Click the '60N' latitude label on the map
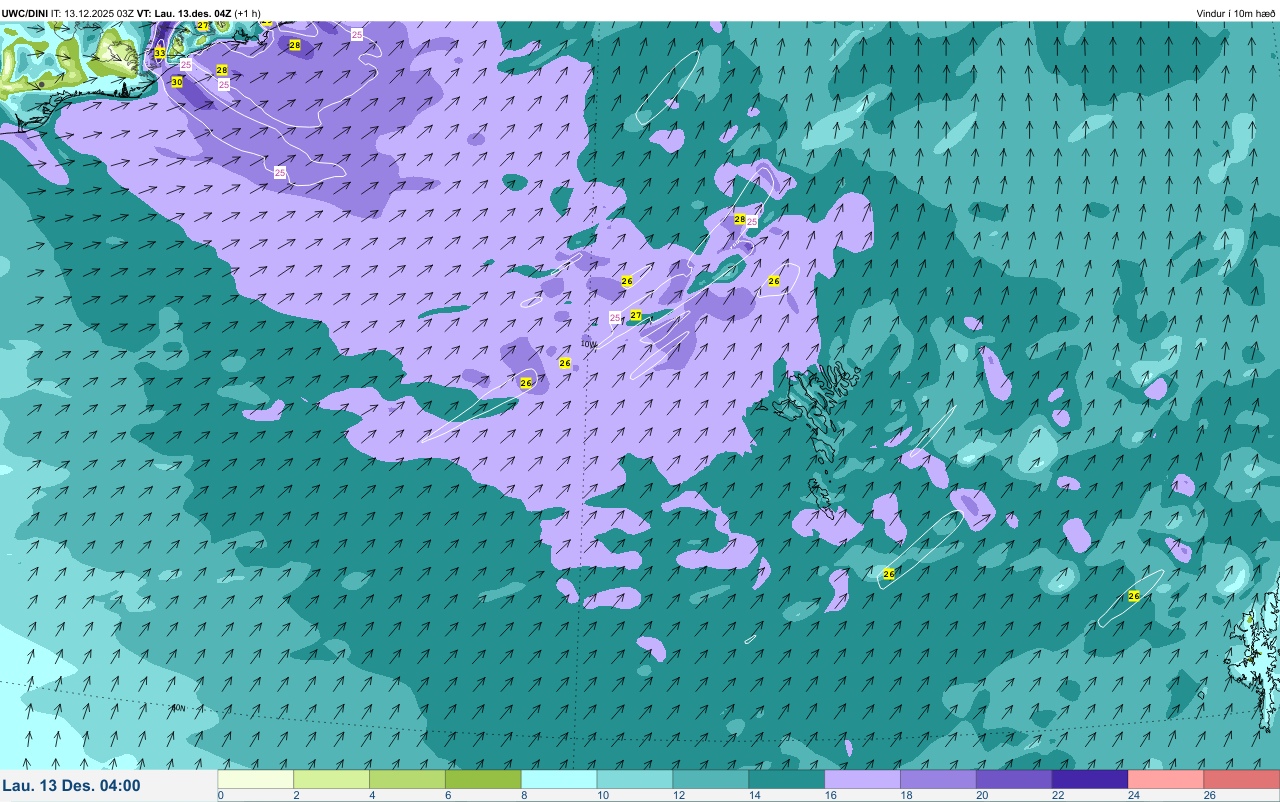Viewport: 1280px width, 802px height. 177,708
